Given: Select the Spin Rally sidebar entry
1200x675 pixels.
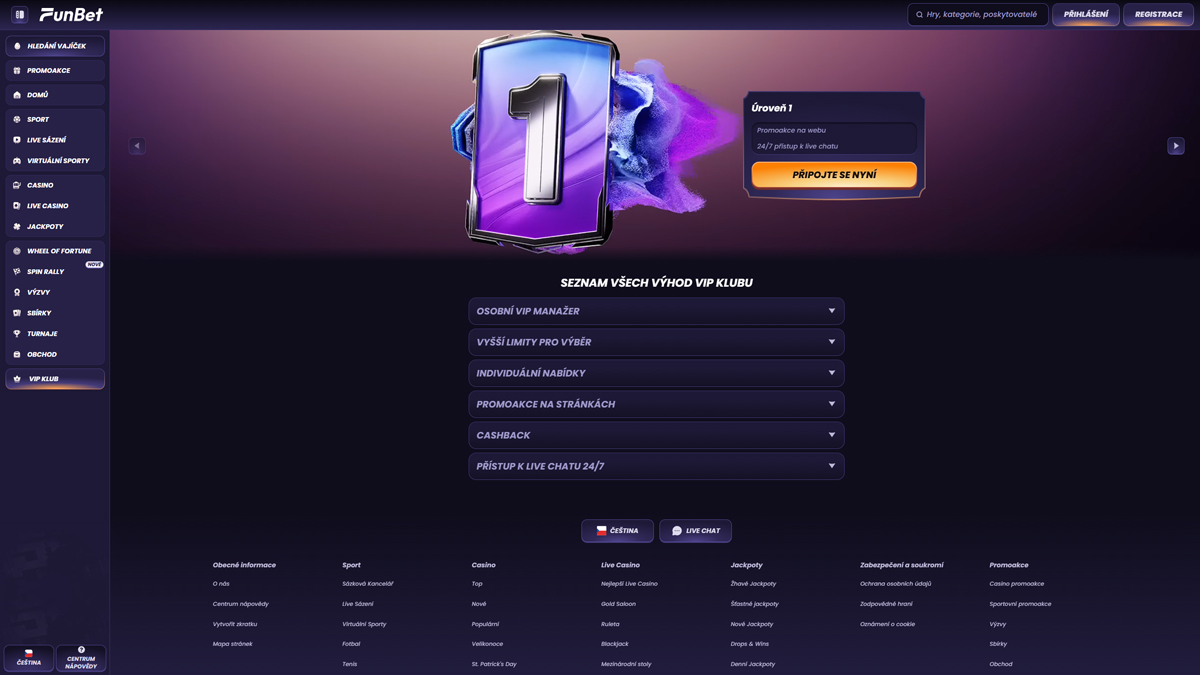Looking at the screenshot, I should point(42,271).
